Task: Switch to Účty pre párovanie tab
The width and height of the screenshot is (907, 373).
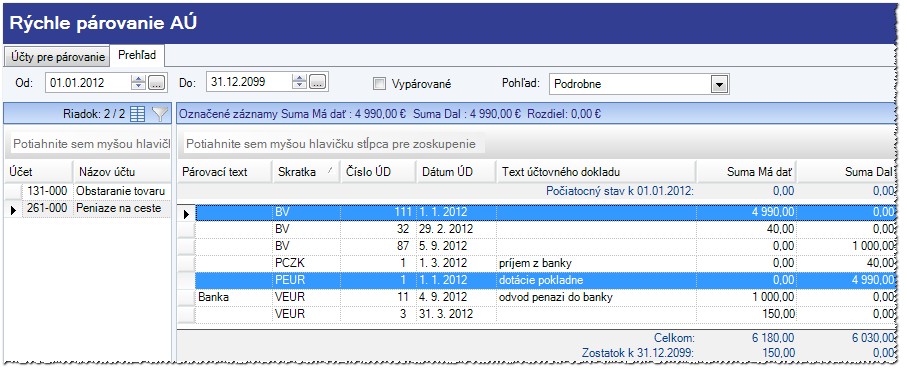Action: (58, 57)
